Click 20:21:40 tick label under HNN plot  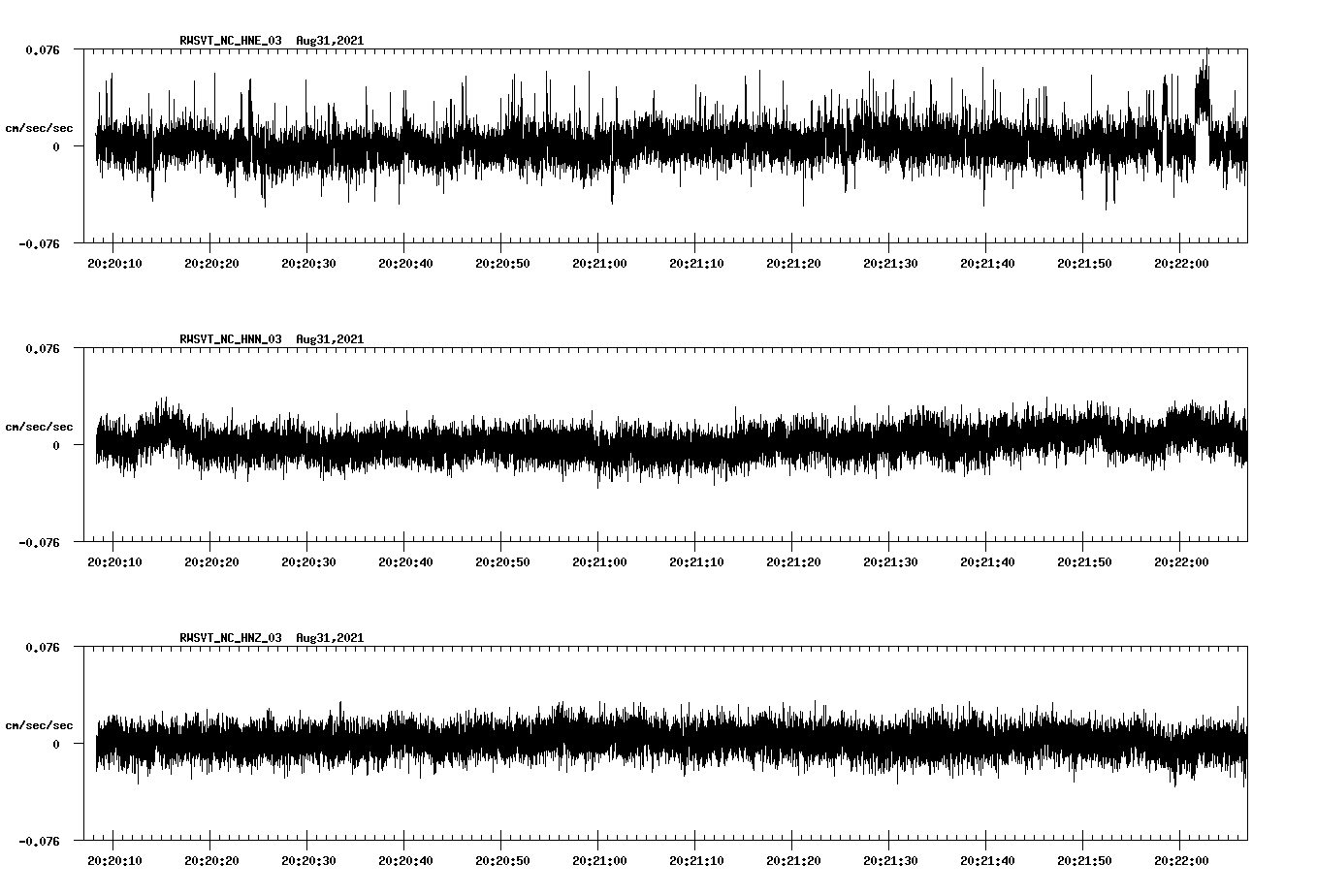[986, 561]
